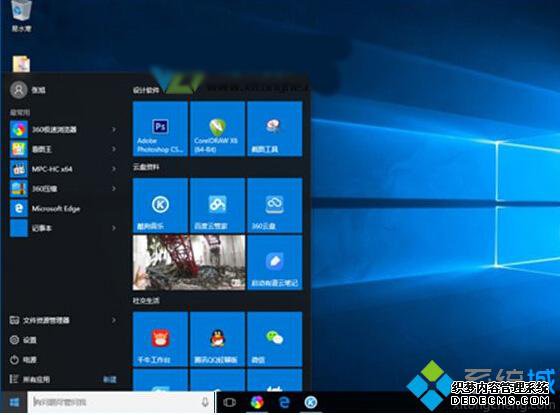The height and width of the screenshot is (415, 560).
Task: Launch the WeChat tile
Action: coord(275,339)
